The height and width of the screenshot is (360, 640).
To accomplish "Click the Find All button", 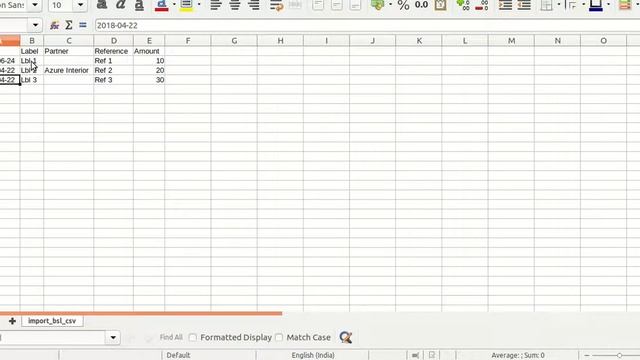I will (171, 337).
